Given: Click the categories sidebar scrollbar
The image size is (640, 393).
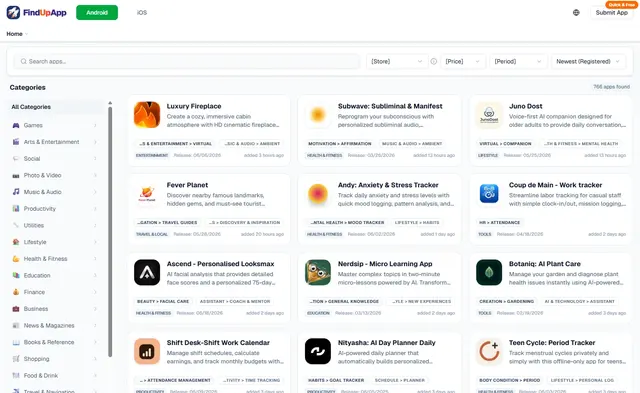Looking at the screenshot, I should [110, 231].
